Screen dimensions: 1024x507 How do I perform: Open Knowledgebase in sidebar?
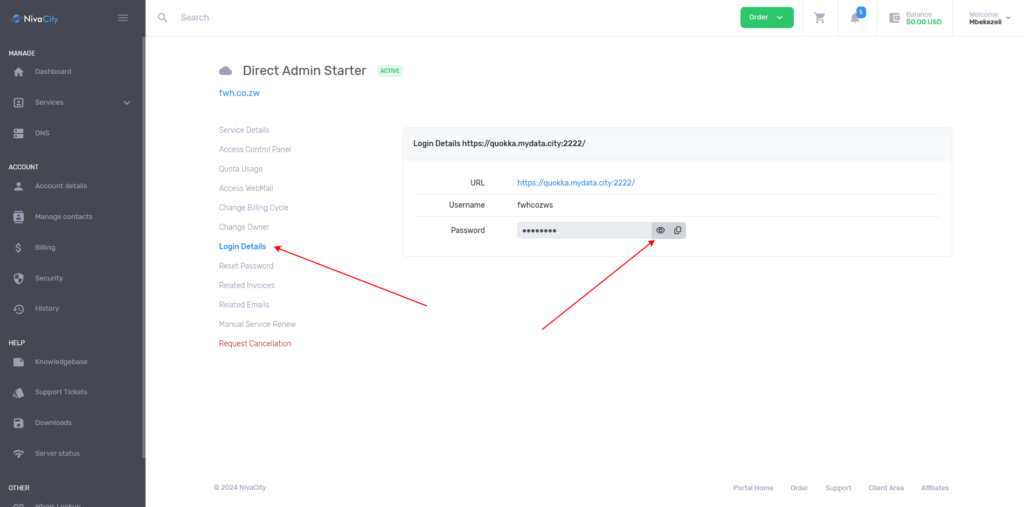(x=61, y=362)
